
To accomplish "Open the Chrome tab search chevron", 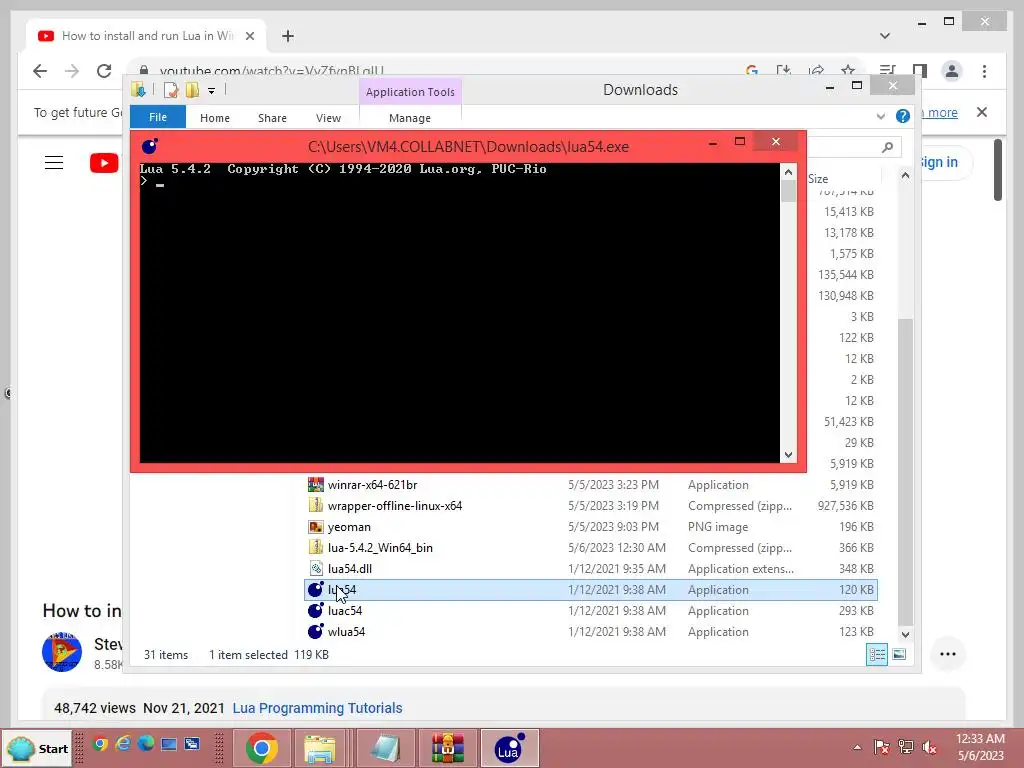I will point(884,36).
